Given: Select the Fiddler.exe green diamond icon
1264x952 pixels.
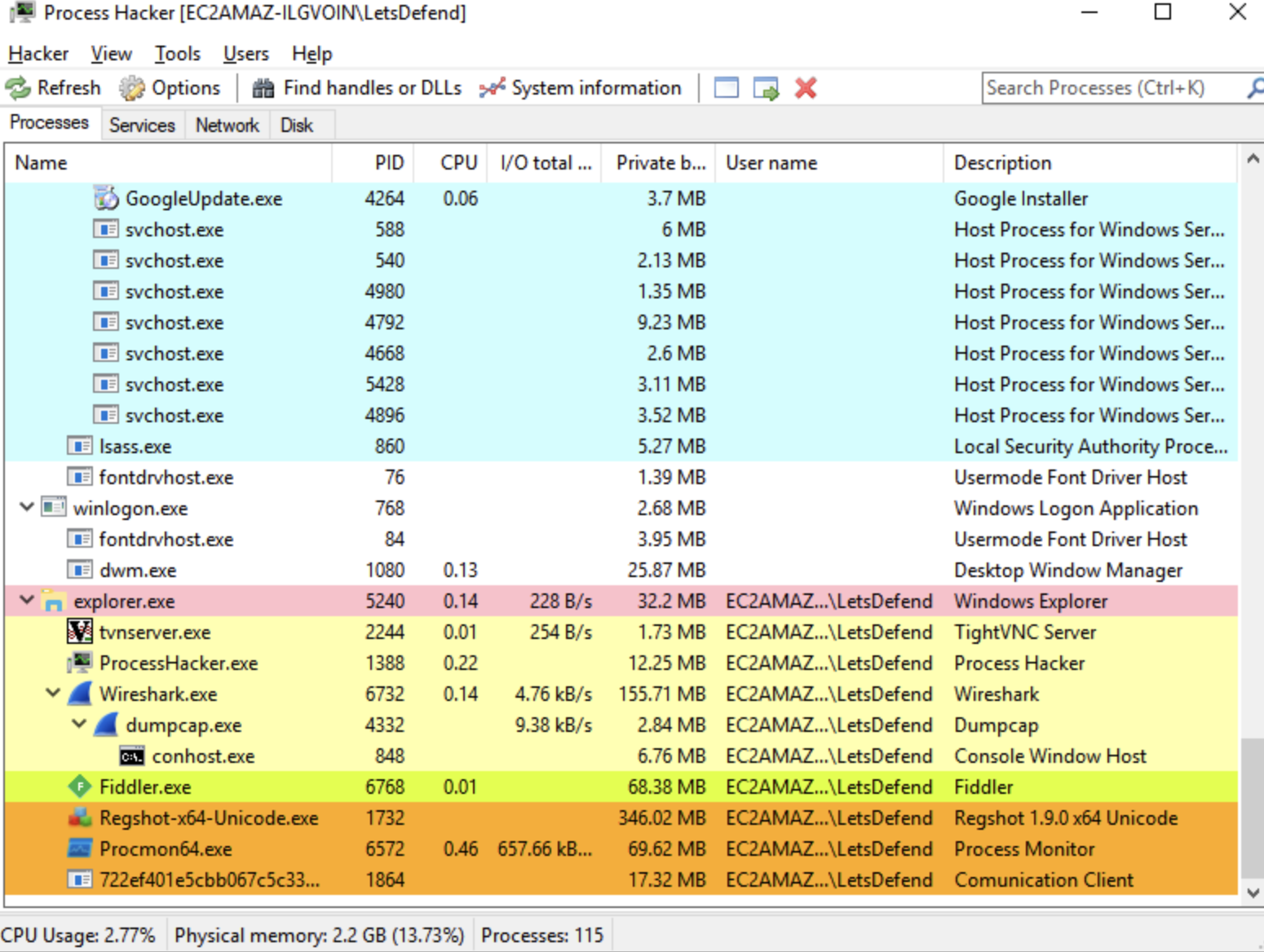Looking at the screenshot, I should click(79, 787).
